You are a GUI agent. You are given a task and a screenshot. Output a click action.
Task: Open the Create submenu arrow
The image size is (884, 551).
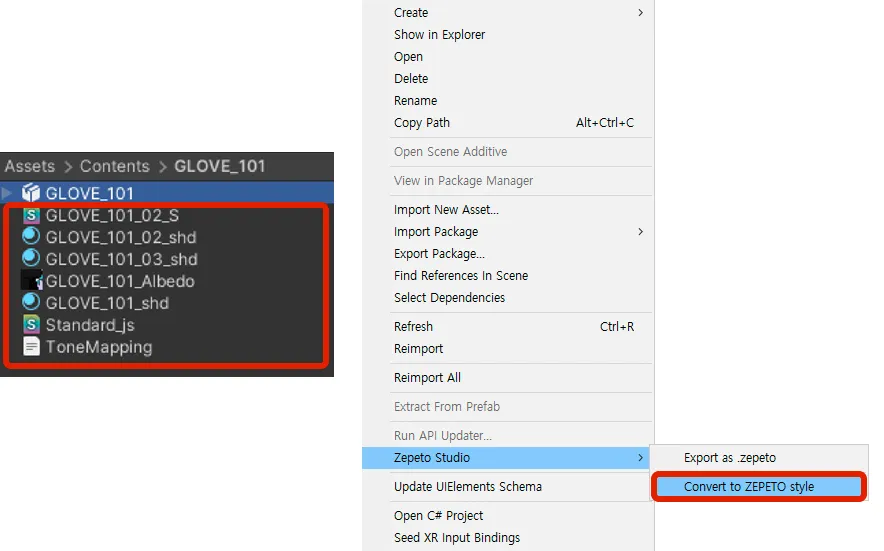[640, 12]
